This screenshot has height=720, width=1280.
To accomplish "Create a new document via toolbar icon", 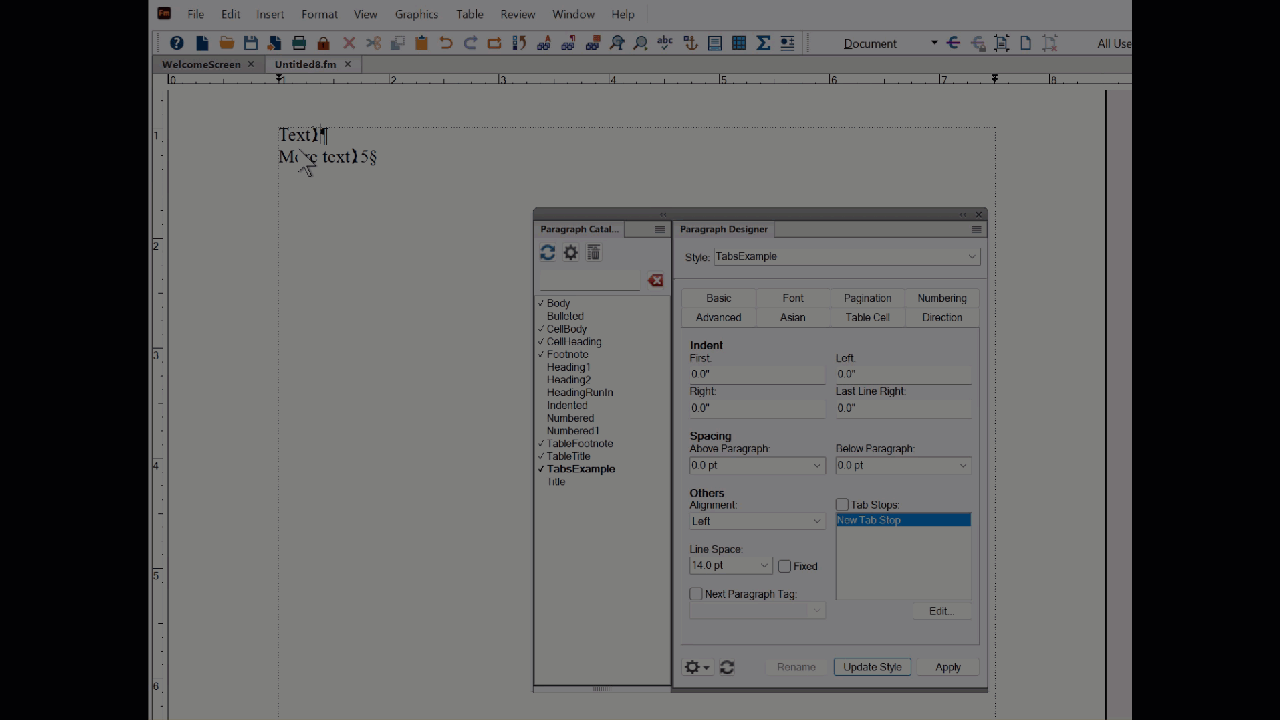I will (x=202, y=43).
